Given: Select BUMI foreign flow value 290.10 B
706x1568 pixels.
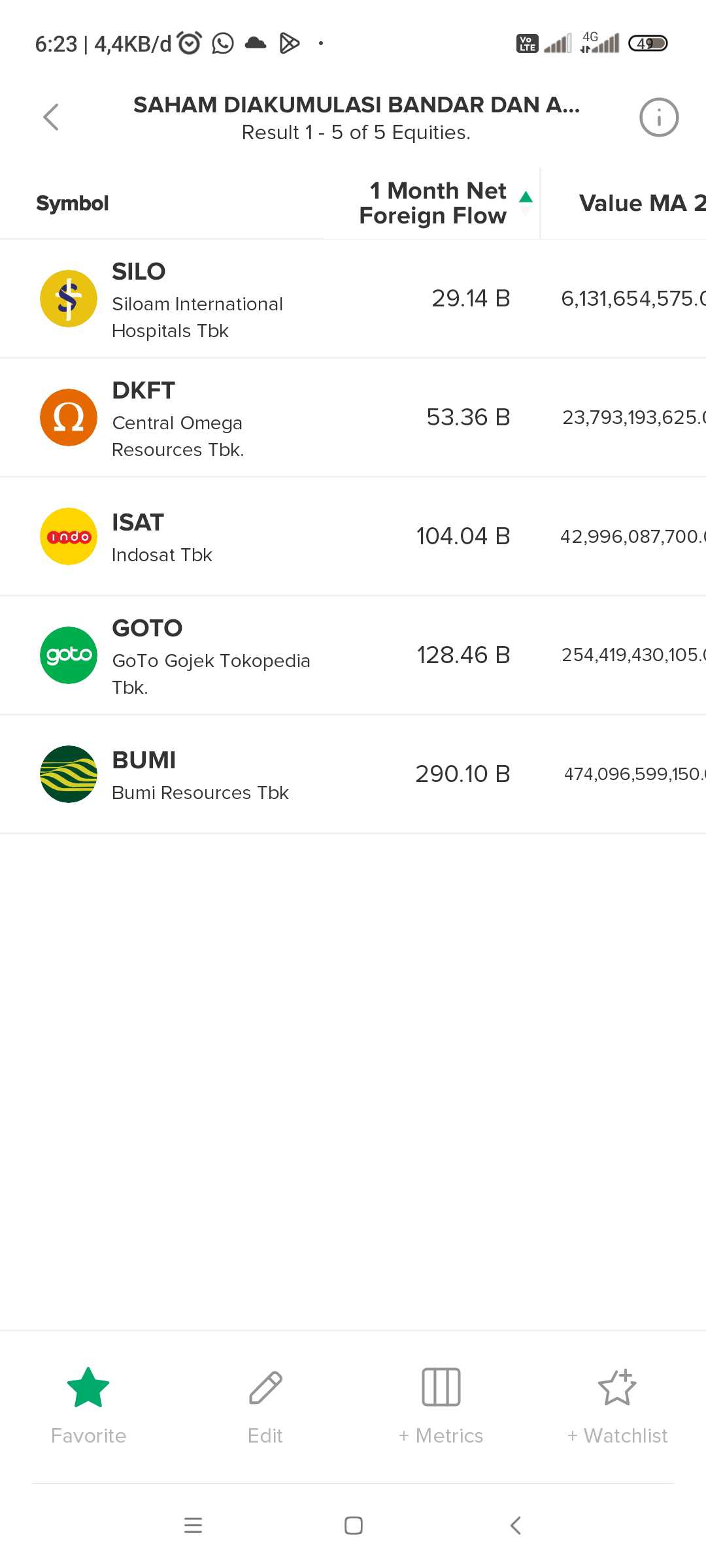Looking at the screenshot, I should pyautogui.click(x=463, y=774).
